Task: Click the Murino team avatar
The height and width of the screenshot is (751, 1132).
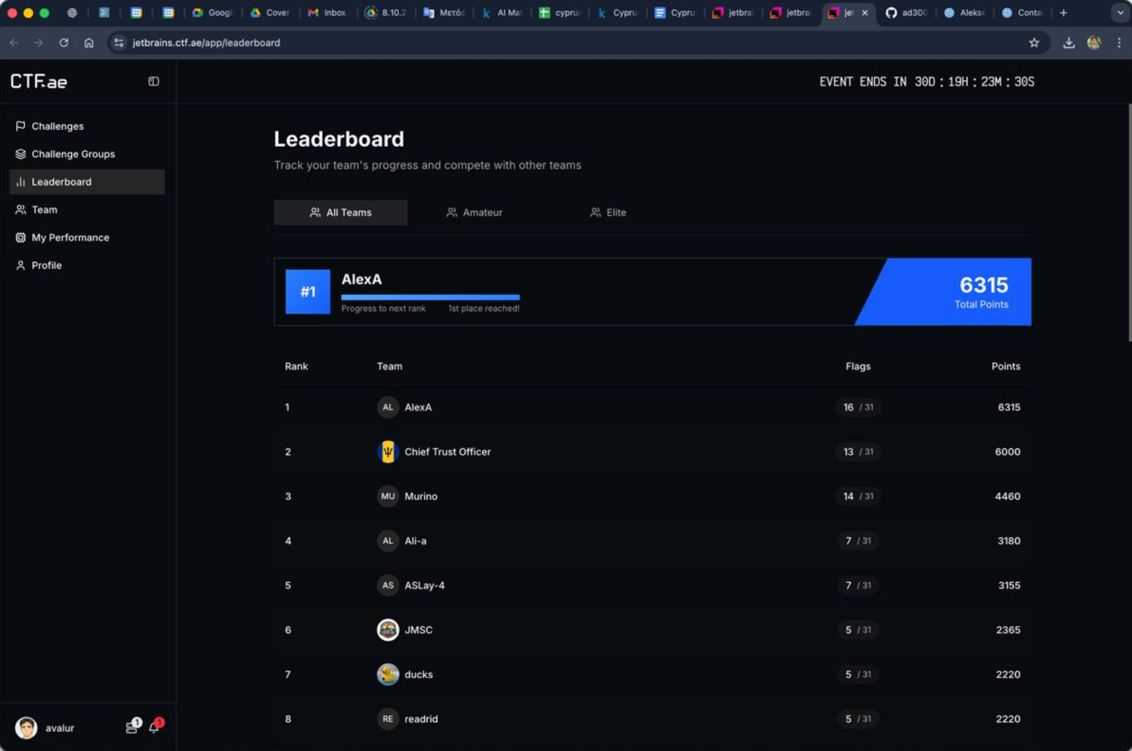Action: [x=388, y=496]
